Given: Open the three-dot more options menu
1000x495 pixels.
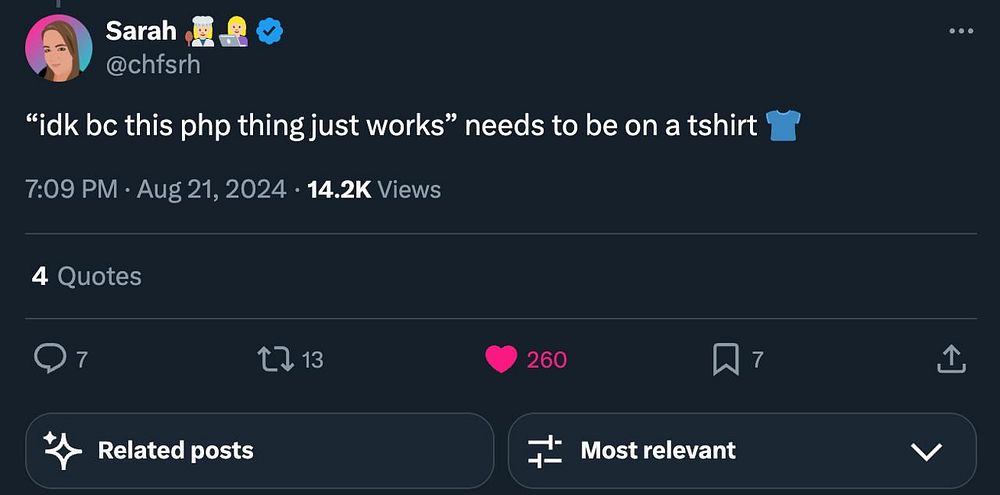Looking at the screenshot, I should click(960, 32).
